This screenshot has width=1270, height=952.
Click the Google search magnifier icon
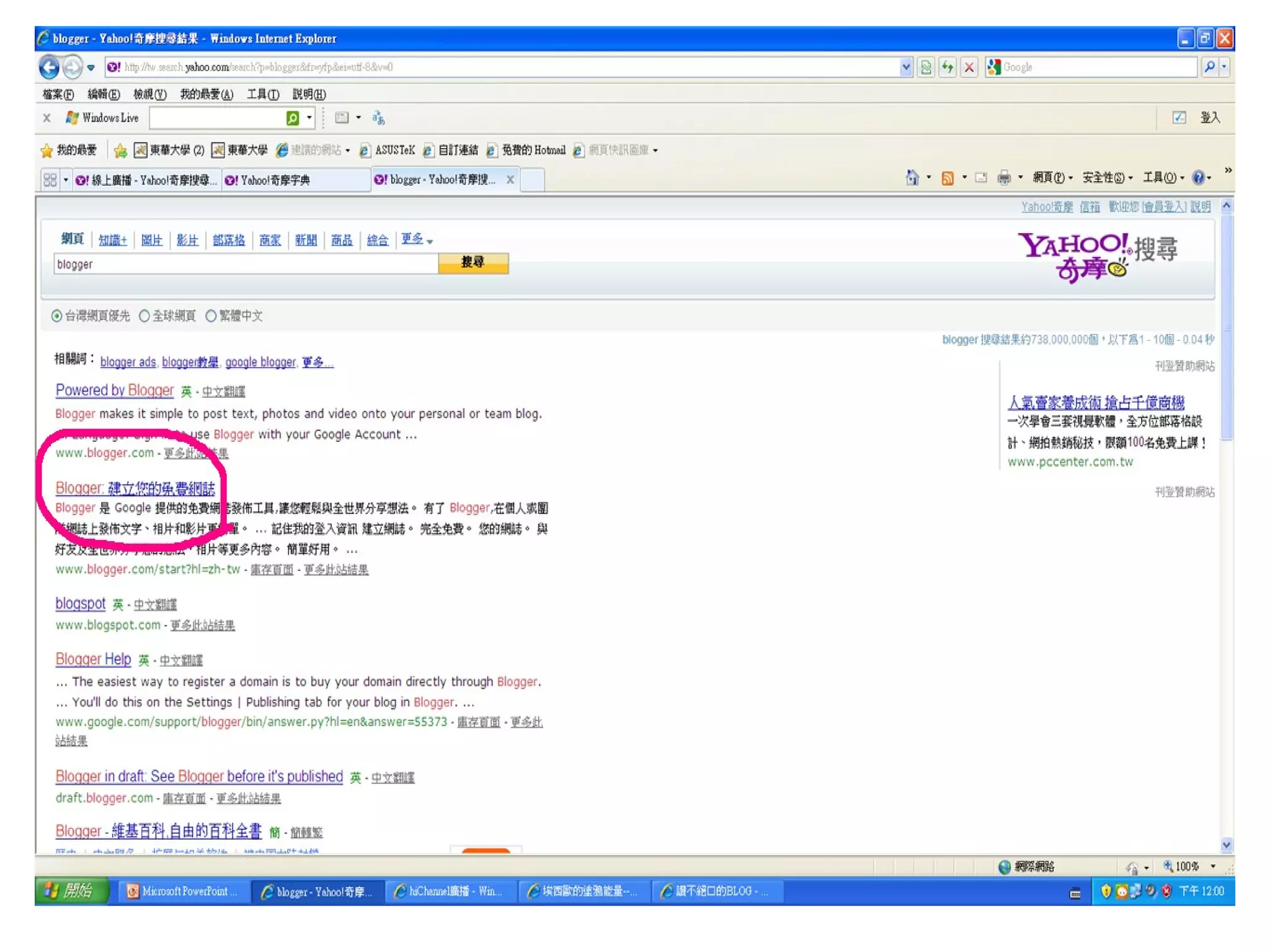1209,67
